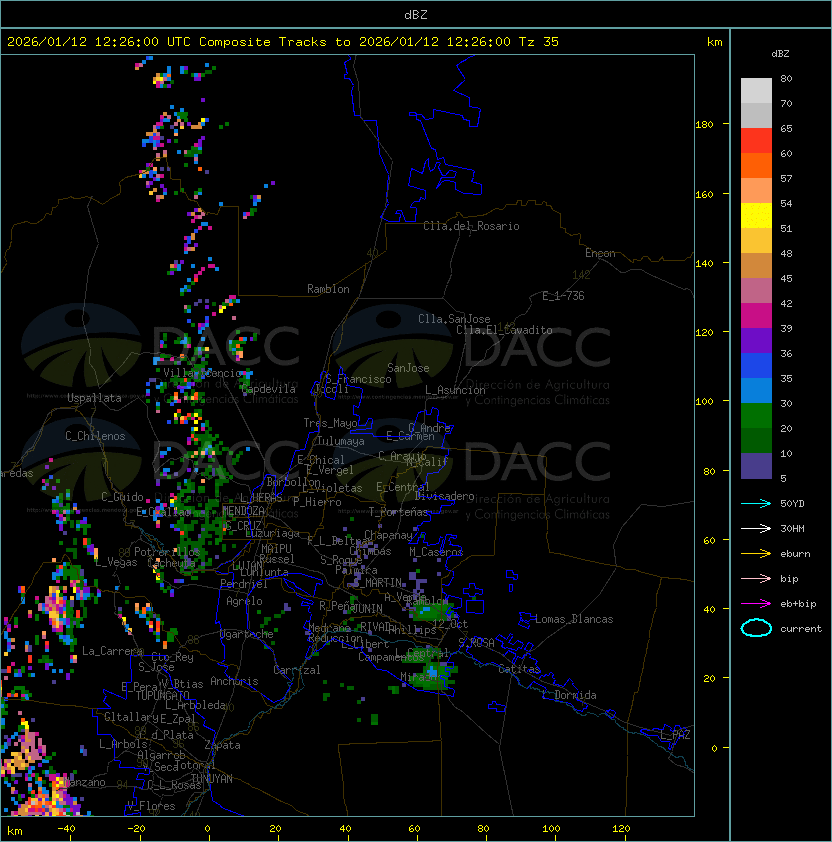
Task: Select the bright yellow legend swatch between 54 and 51
Action: coord(756,215)
